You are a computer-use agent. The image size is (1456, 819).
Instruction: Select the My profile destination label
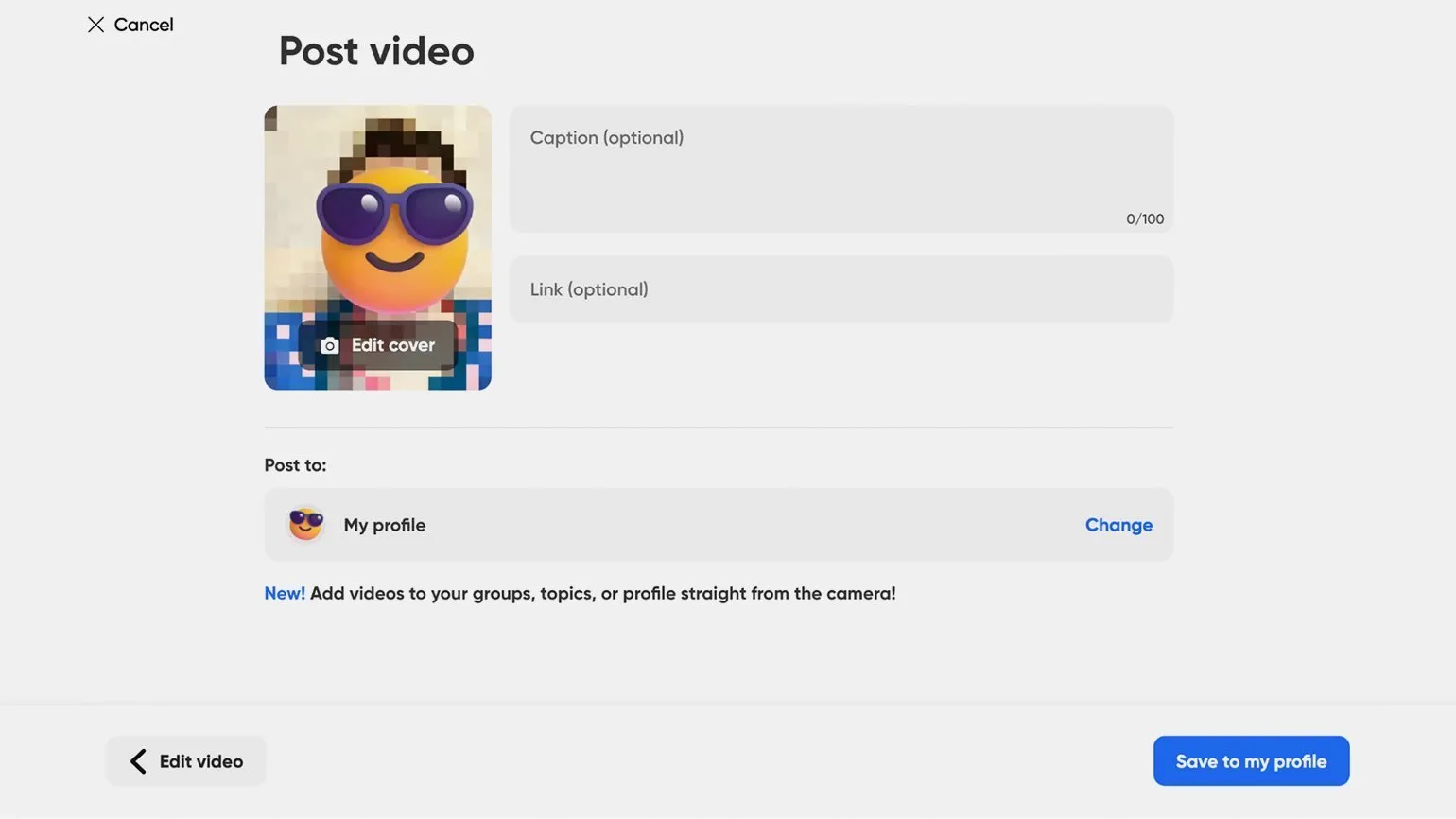(384, 525)
